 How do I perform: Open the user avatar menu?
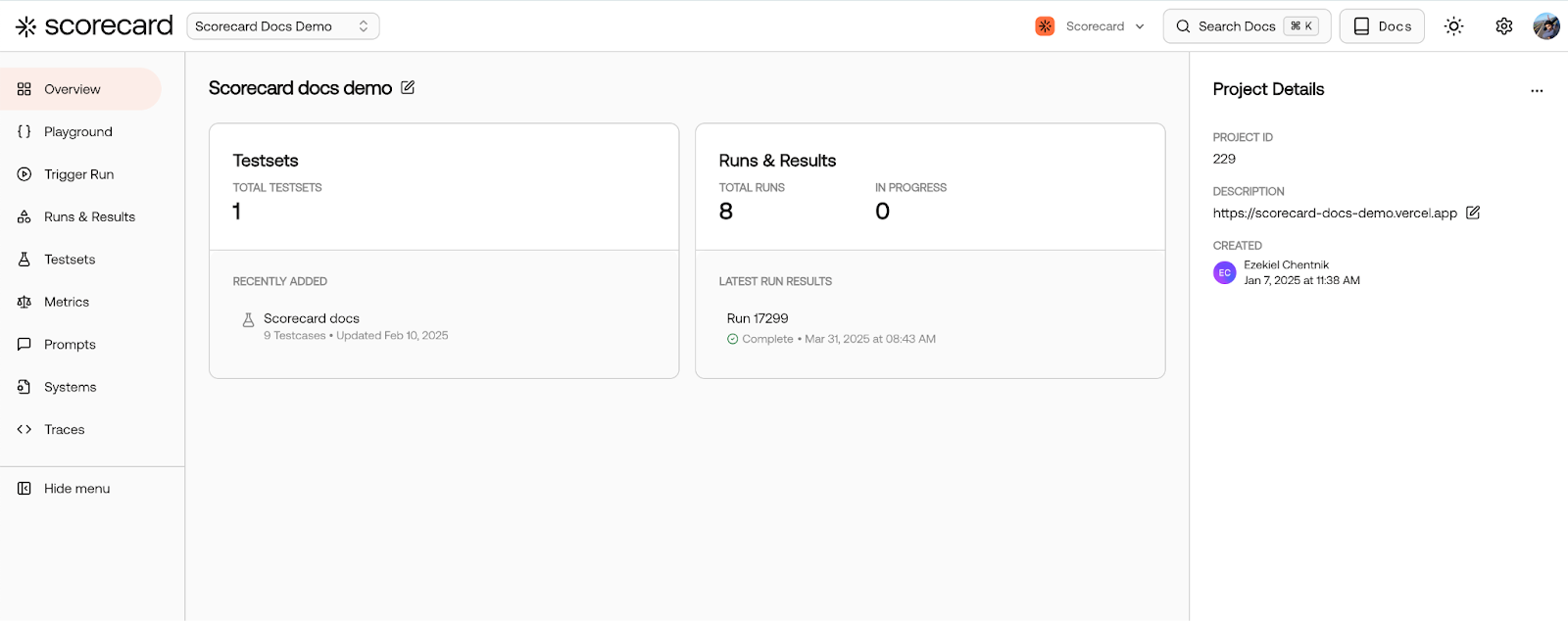tap(1546, 26)
